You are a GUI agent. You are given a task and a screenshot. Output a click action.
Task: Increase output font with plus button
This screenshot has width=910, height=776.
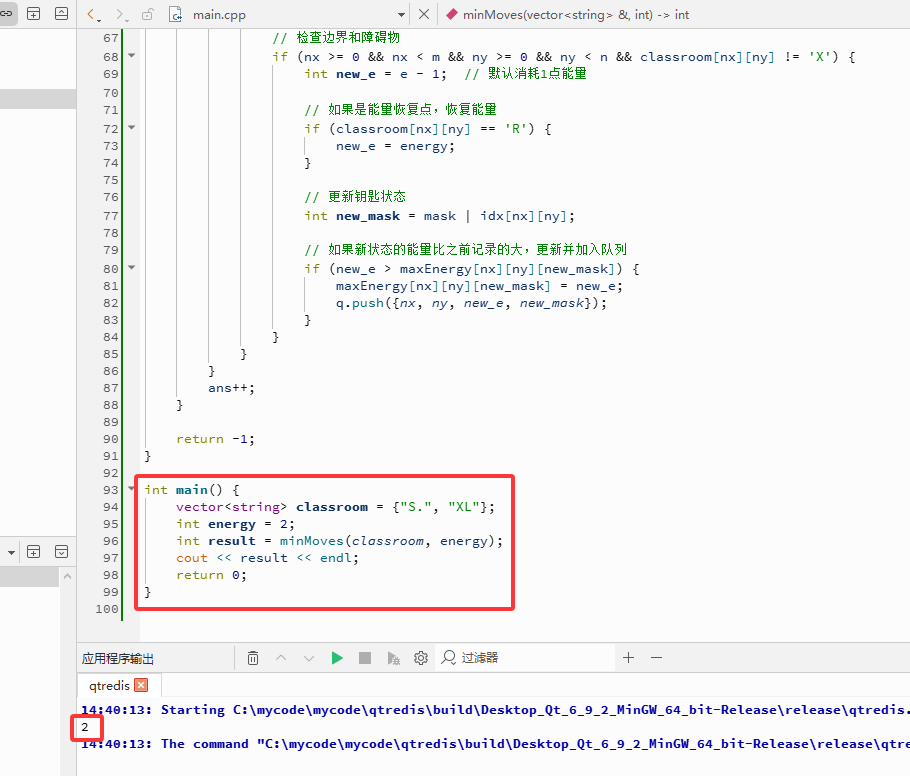pos(629,658)
